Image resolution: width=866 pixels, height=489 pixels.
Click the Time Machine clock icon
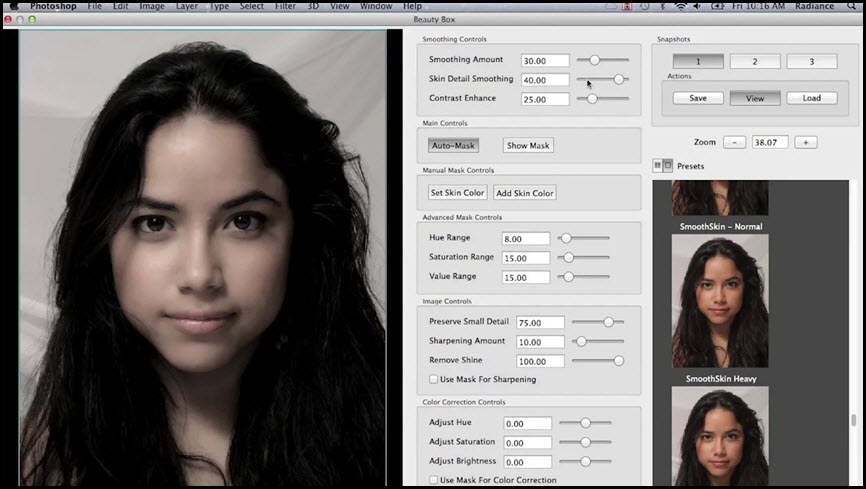click(x=645, y=6)
